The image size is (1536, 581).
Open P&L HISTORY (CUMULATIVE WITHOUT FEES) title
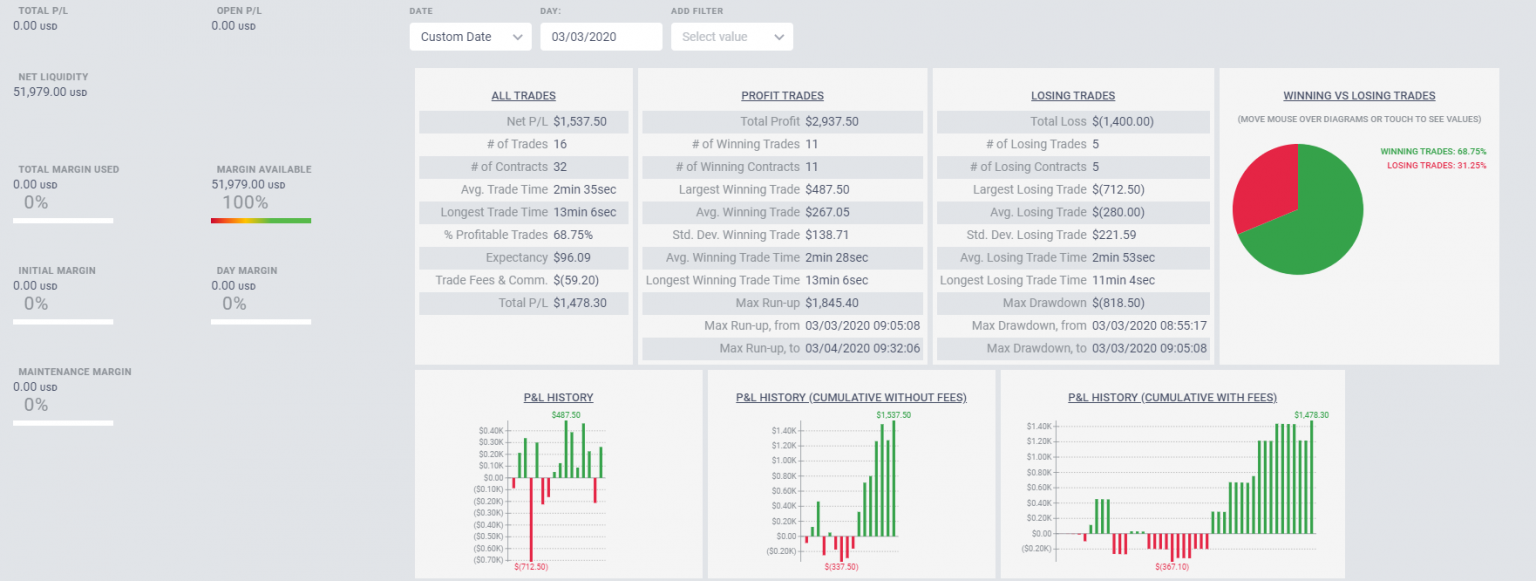point(851,398)
